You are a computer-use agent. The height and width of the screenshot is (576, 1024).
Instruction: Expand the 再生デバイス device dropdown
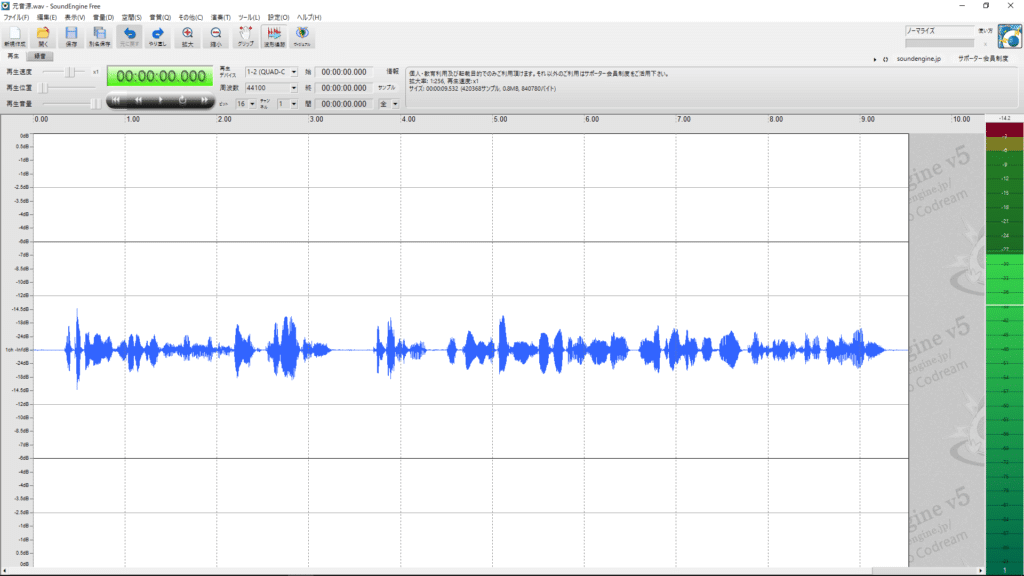click(293, 72)
